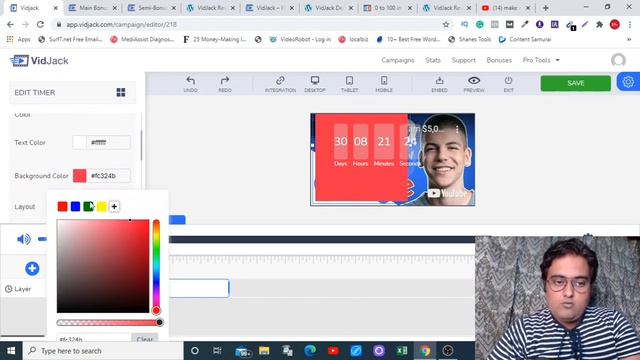Edit the Background Color hex field

[x=108, y=176]
